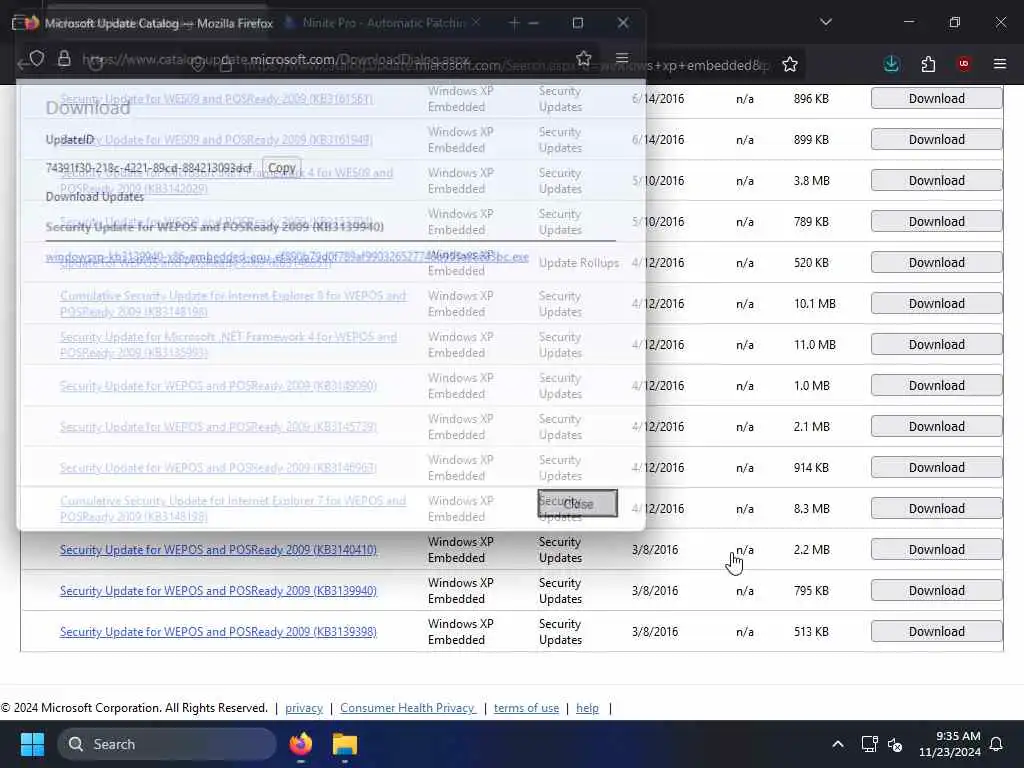Viewport: 1024px width, 768px height.
Task: Open a new tab with the plus icon
Action: [514, 23]
